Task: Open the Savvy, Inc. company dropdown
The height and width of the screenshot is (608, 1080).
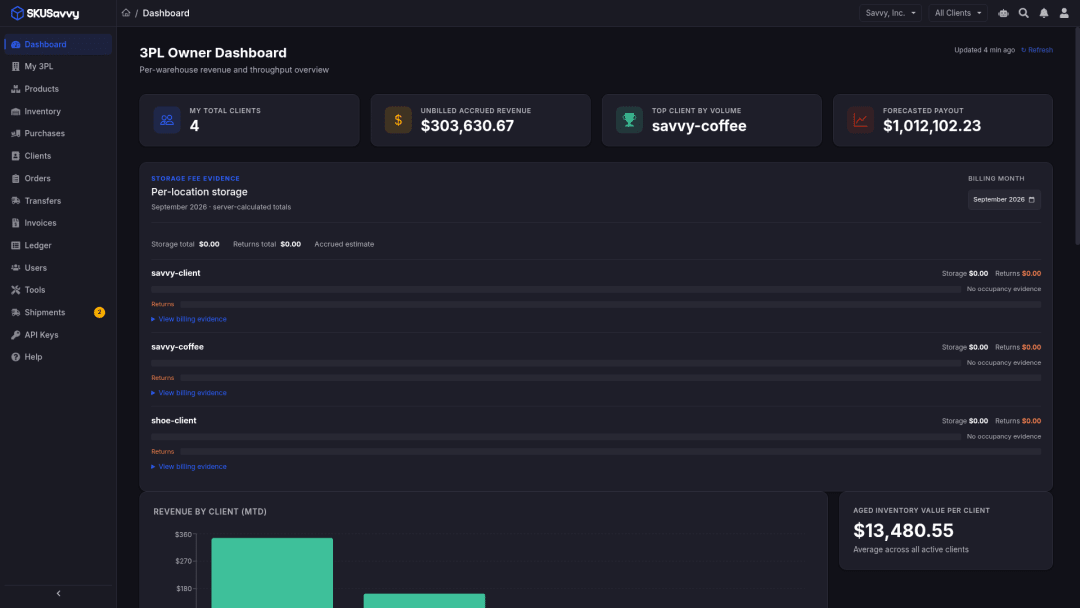Action: click(890, 13)
